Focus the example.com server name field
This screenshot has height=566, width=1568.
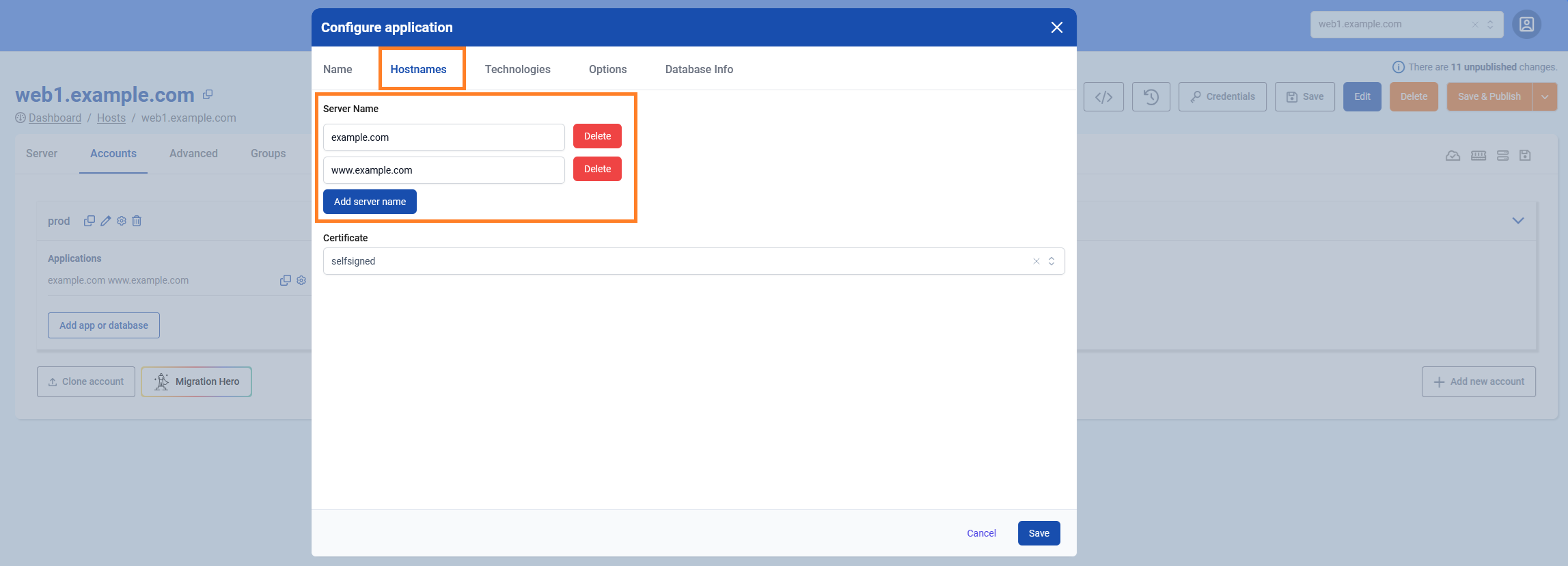(443, 137)
